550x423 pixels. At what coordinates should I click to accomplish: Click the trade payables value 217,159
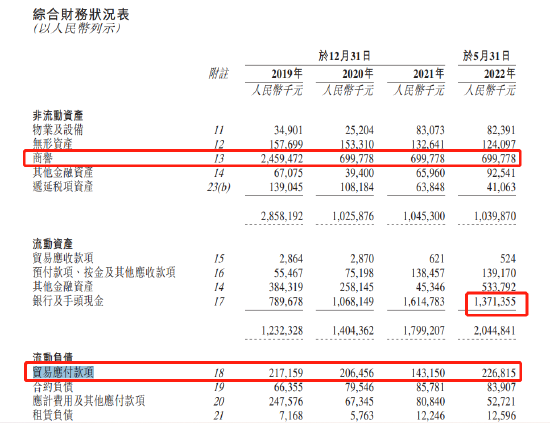coord(286,373)
